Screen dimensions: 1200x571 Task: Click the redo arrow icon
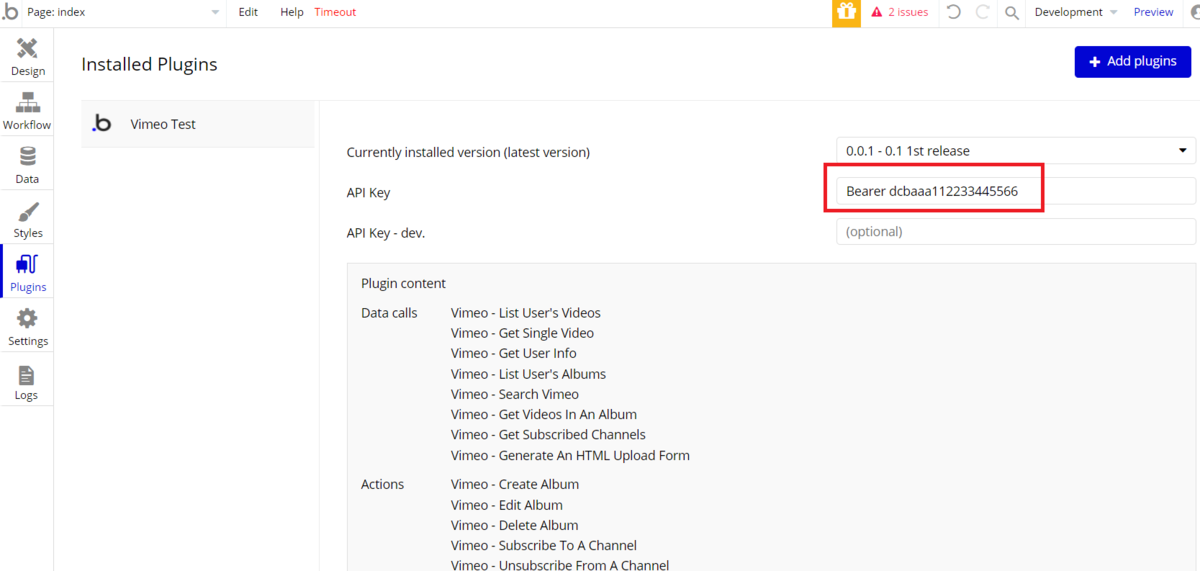click(x=982, y=12)
